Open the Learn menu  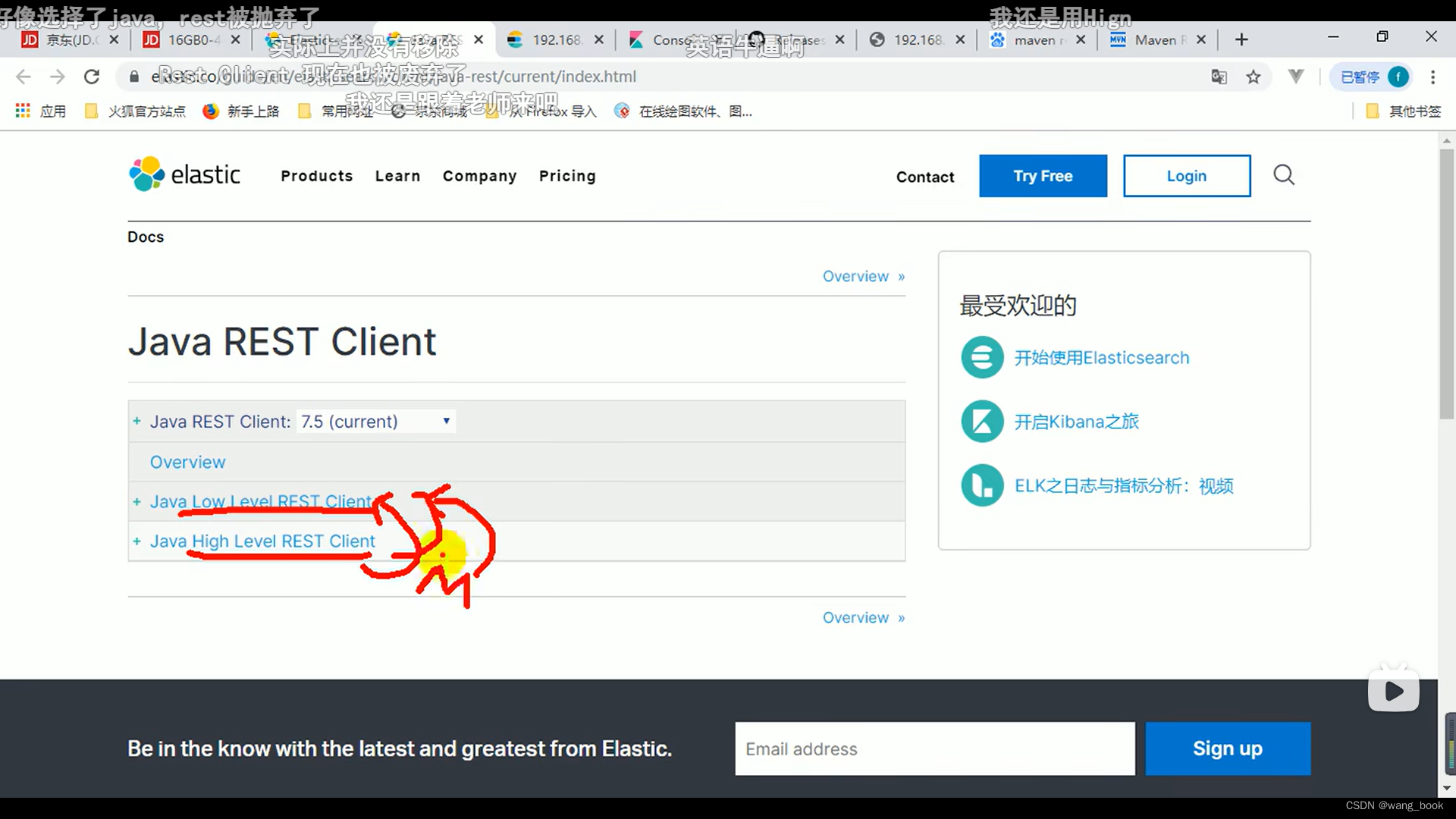[397, 176]
